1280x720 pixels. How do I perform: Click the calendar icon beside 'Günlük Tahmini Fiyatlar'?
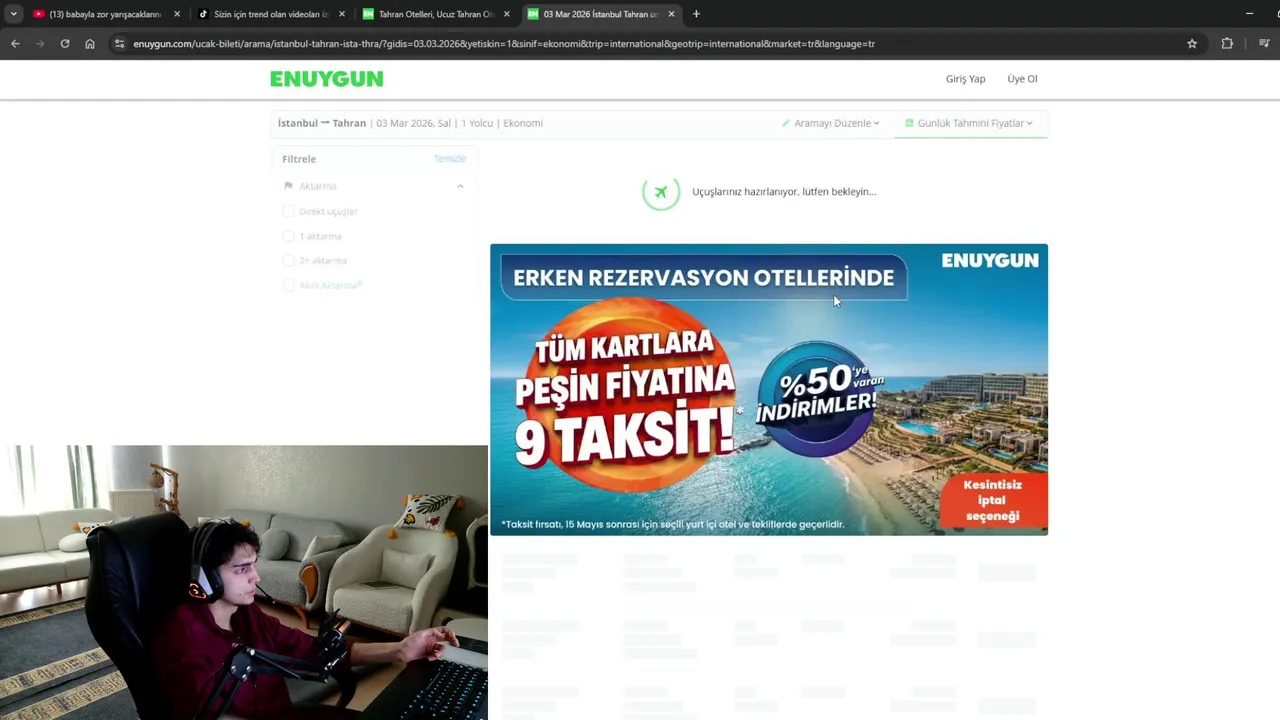909,123
